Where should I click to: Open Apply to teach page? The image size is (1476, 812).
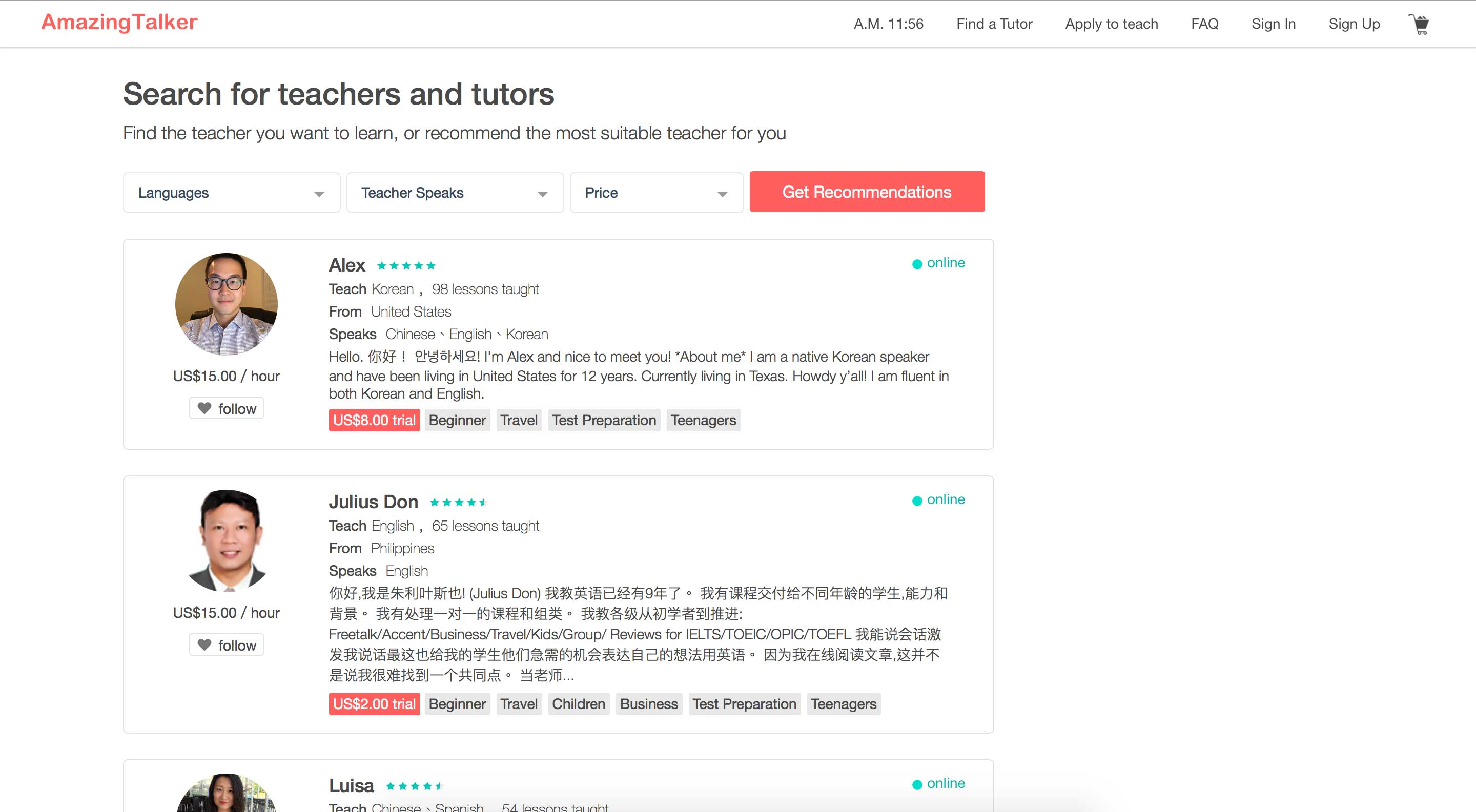click(1112, 24)
